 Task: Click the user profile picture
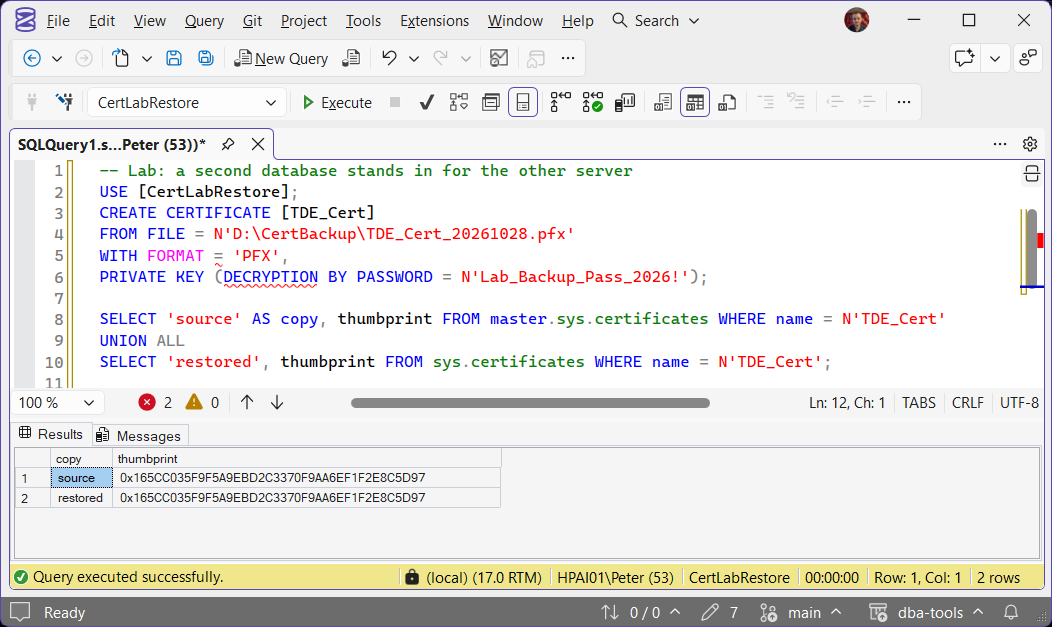click(x=857, y=20)
